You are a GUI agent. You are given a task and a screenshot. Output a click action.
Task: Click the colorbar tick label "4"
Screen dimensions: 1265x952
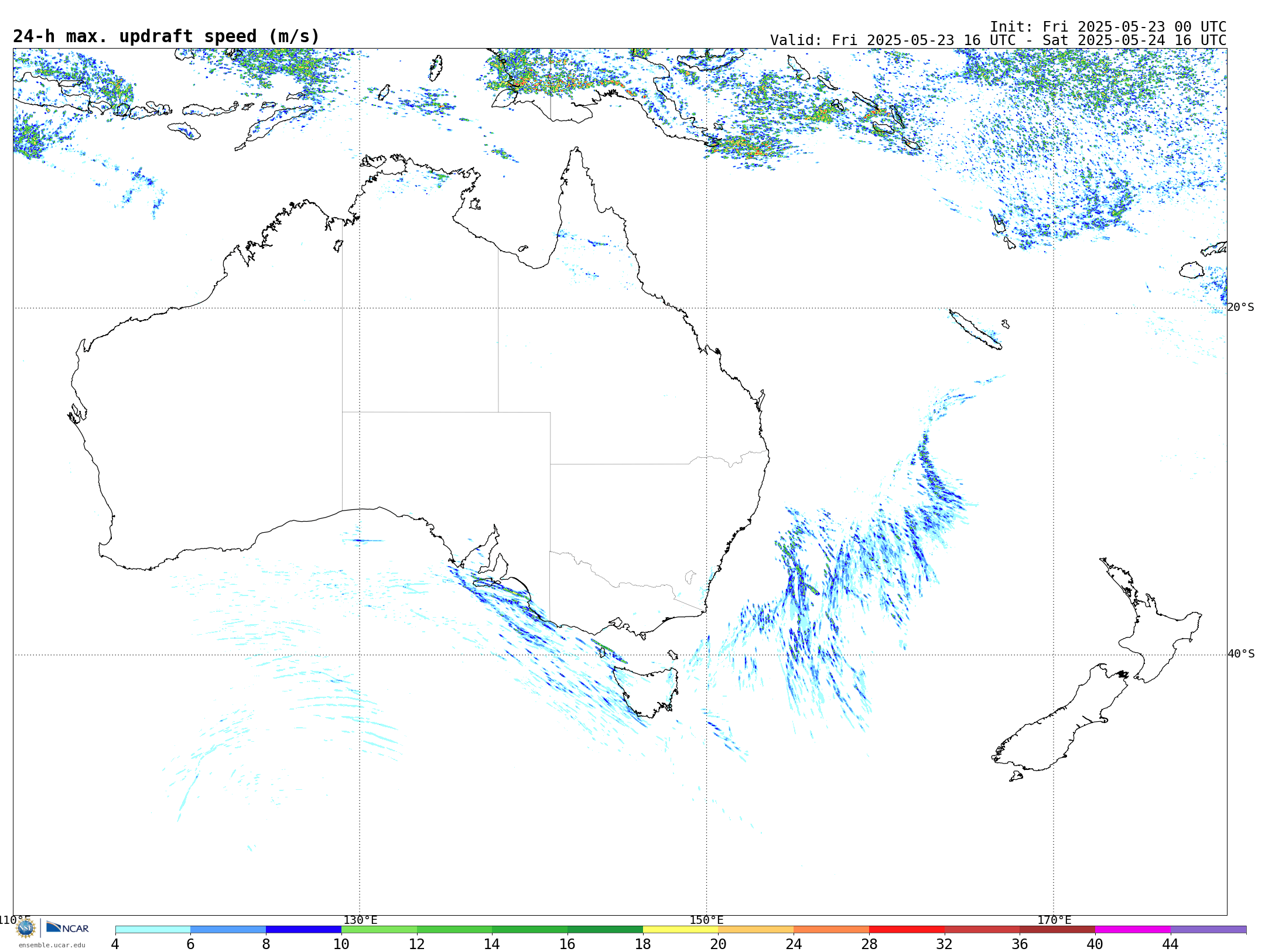(115, 944)
